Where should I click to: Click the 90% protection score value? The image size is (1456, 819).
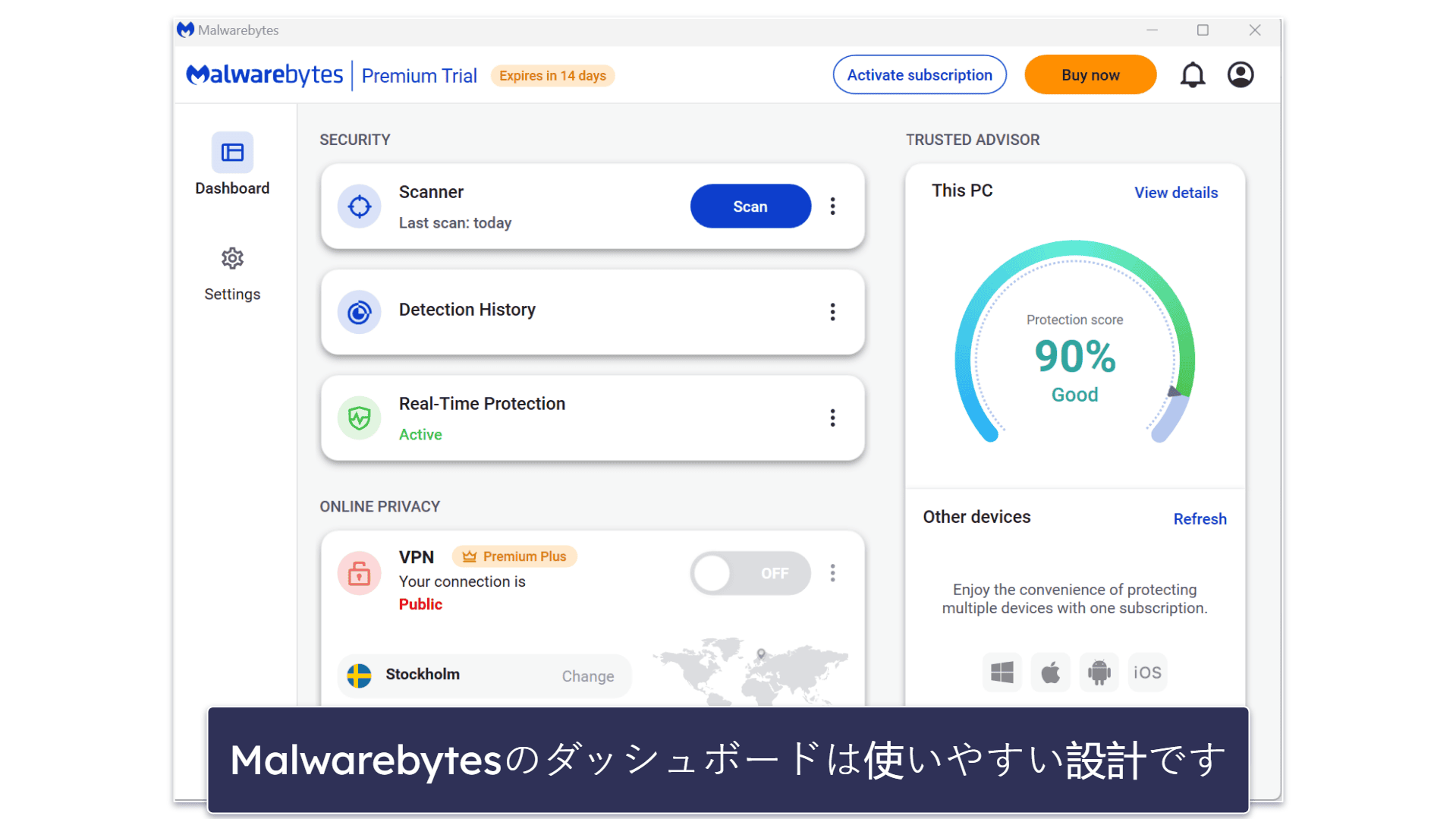click(1075, 356)
